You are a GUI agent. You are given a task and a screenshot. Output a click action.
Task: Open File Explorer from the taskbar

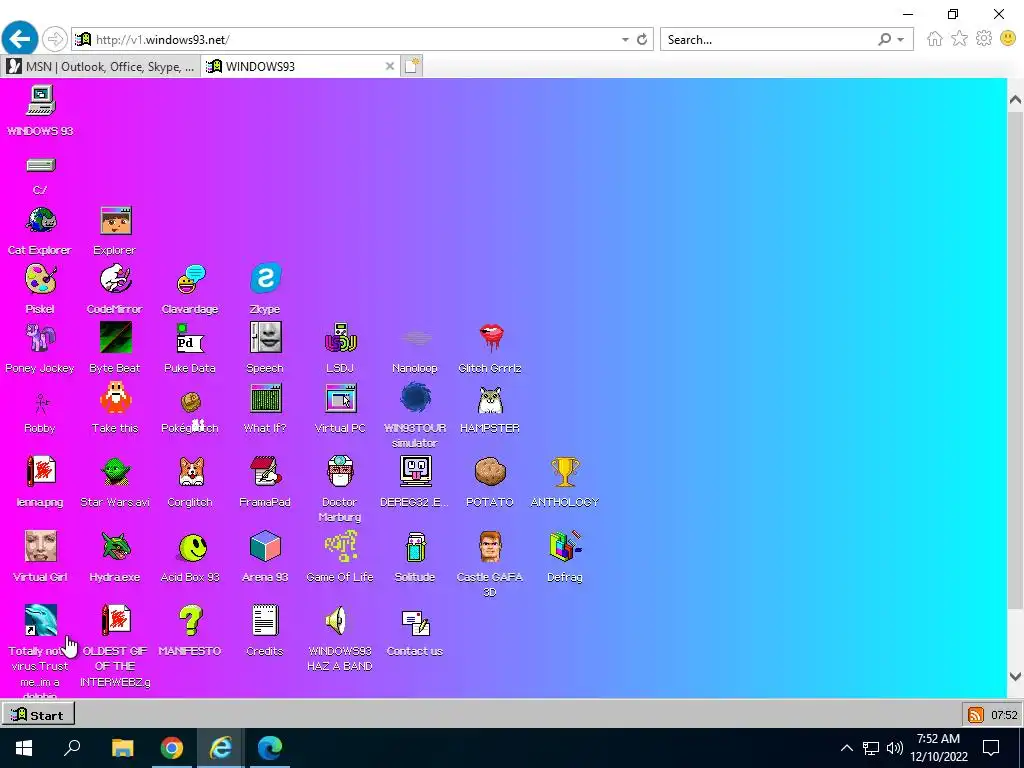123,748
